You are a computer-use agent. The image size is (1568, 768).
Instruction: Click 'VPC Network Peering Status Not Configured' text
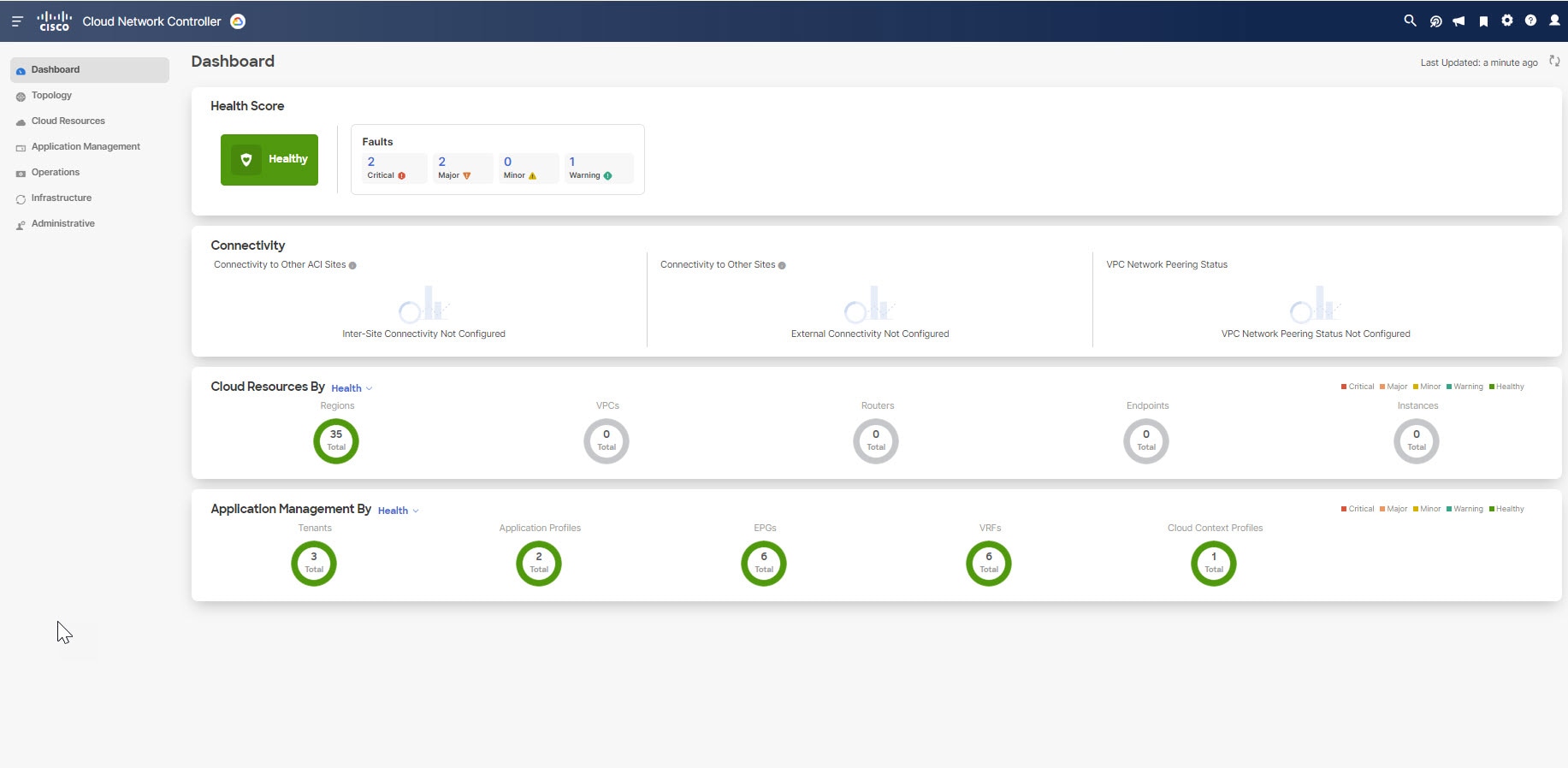(1316, 334)
